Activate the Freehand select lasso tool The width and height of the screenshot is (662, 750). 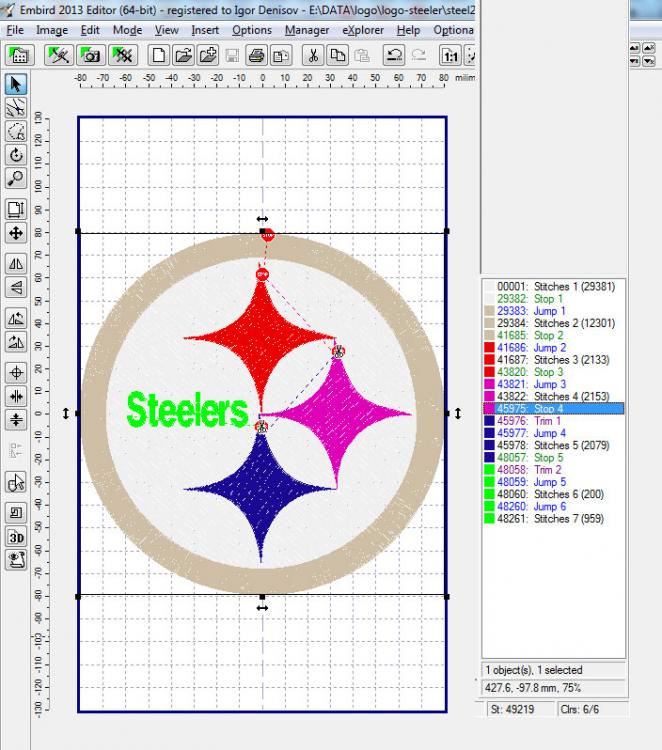tap(16, 131)
